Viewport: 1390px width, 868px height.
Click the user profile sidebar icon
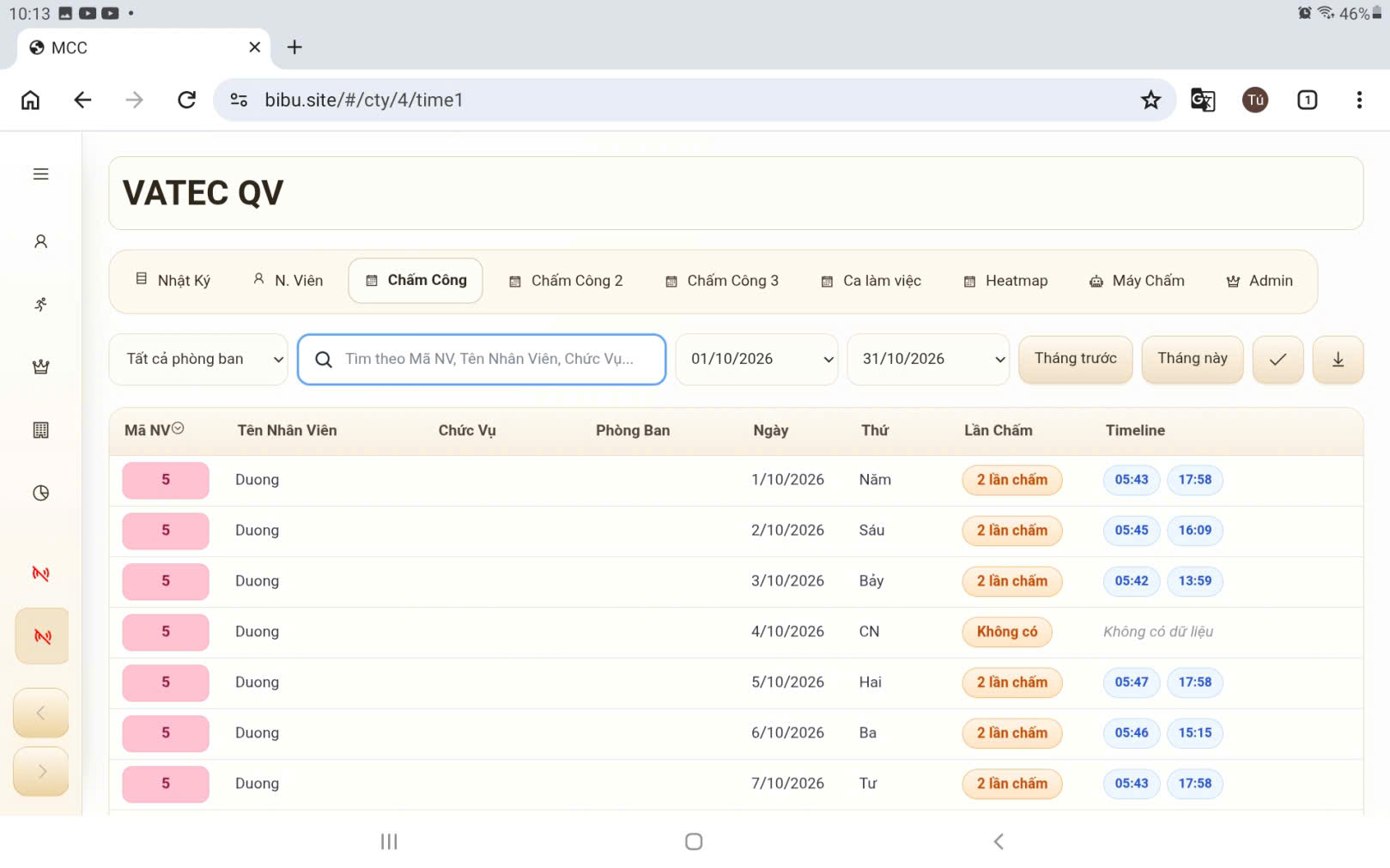(40, 242)
